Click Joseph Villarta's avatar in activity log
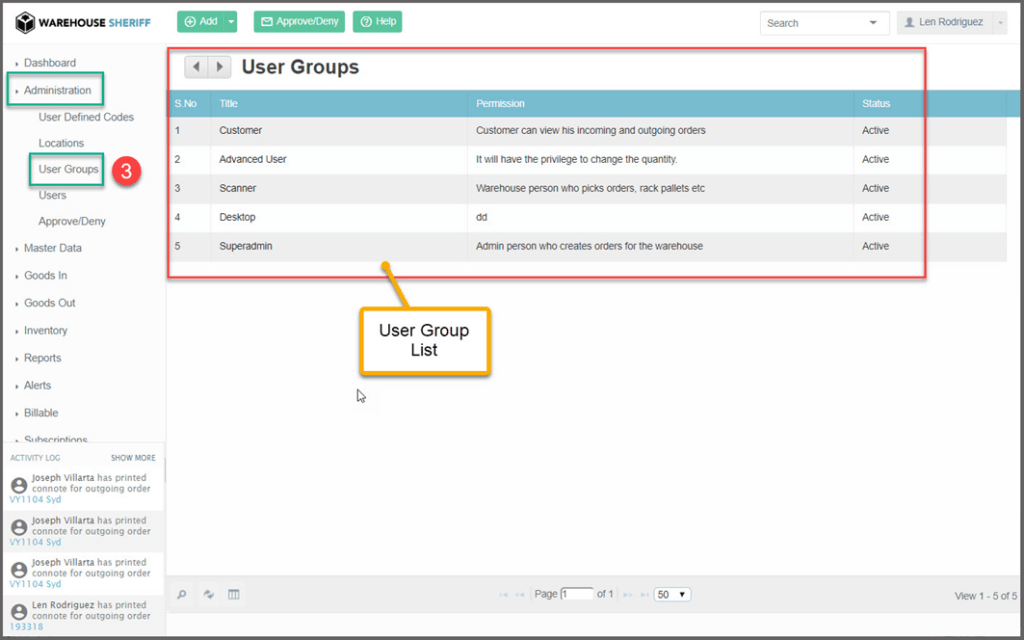The width and height of the screenshot is (1024, 640). (18, 485)
